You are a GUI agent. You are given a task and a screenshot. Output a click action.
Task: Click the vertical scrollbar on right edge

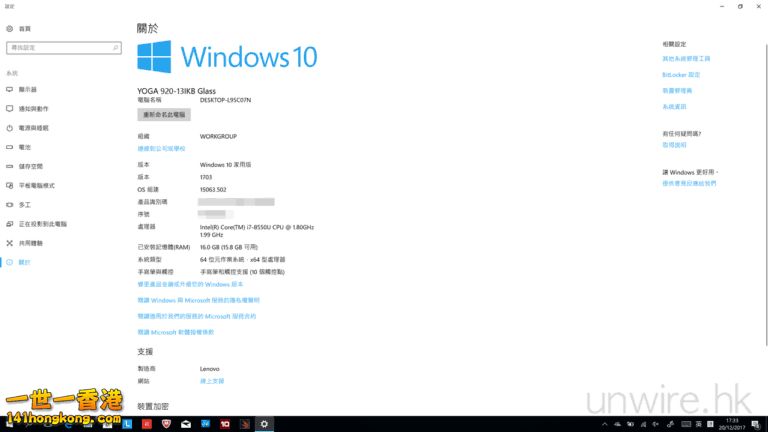766,195
